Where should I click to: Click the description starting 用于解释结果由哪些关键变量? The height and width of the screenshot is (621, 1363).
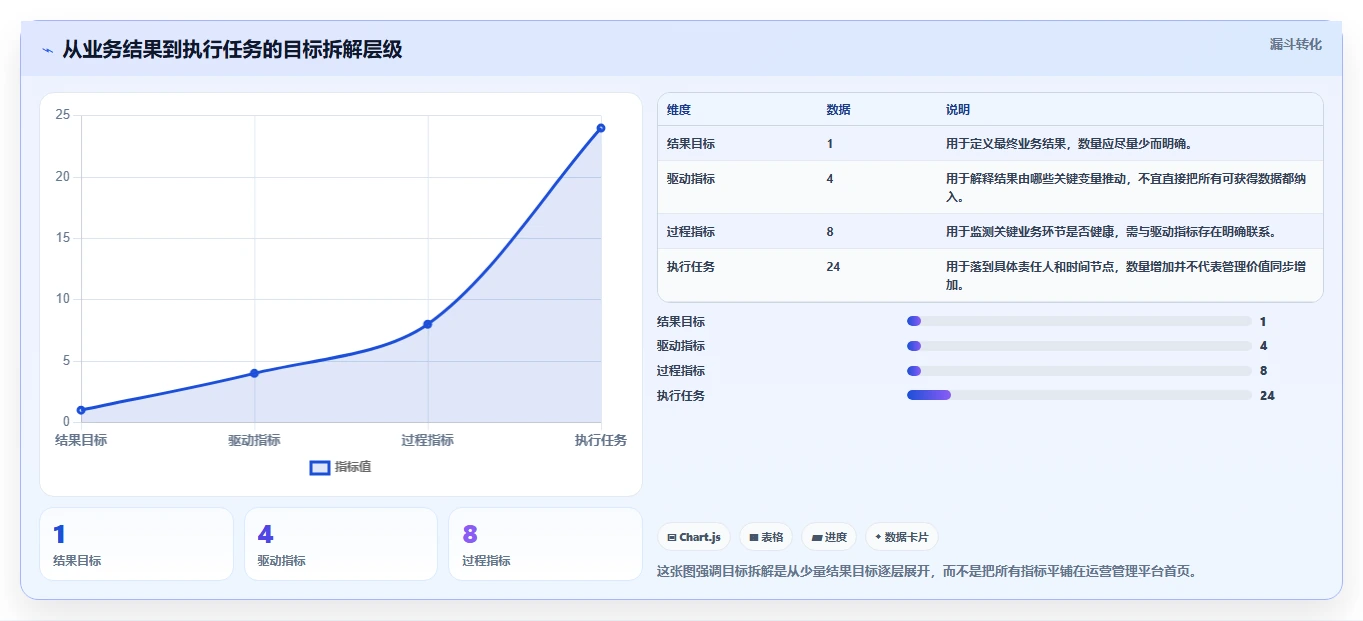(1126, 188)
